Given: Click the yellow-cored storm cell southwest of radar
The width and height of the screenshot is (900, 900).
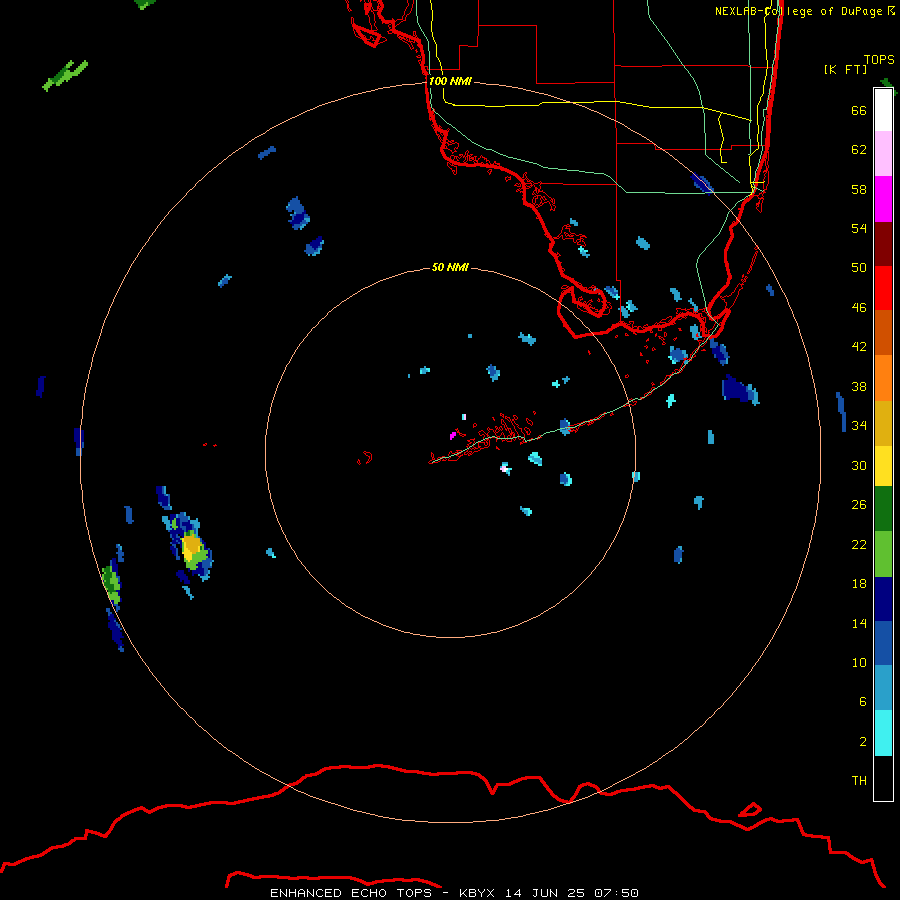Looking at the screenshot, I should 191,547.
